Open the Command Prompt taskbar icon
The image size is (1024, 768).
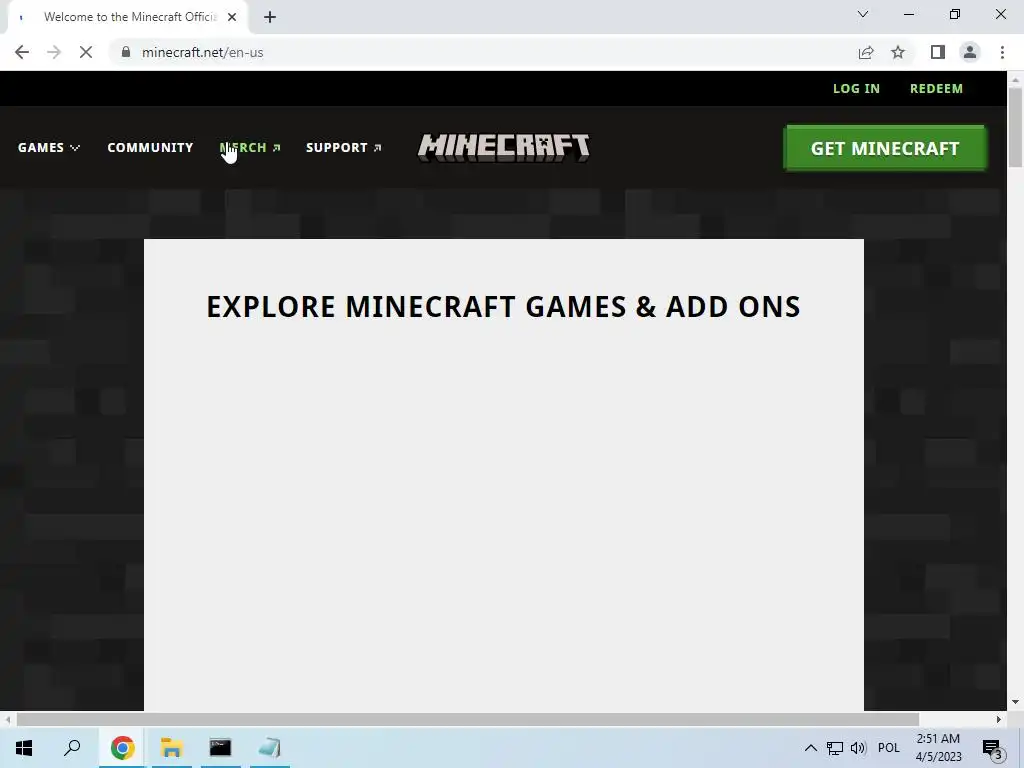(220, 748)
